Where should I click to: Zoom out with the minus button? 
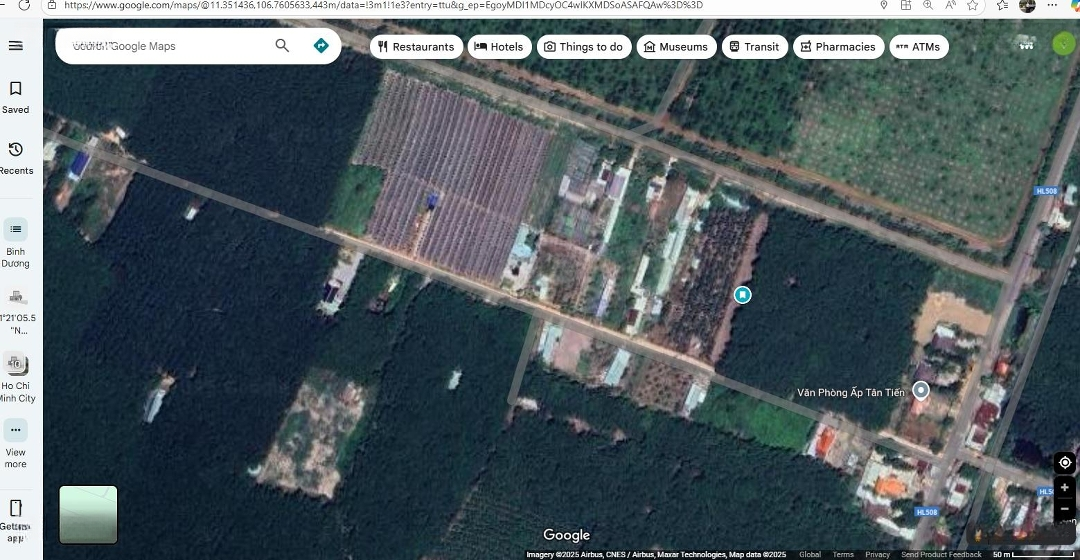tap(1065, 508)
